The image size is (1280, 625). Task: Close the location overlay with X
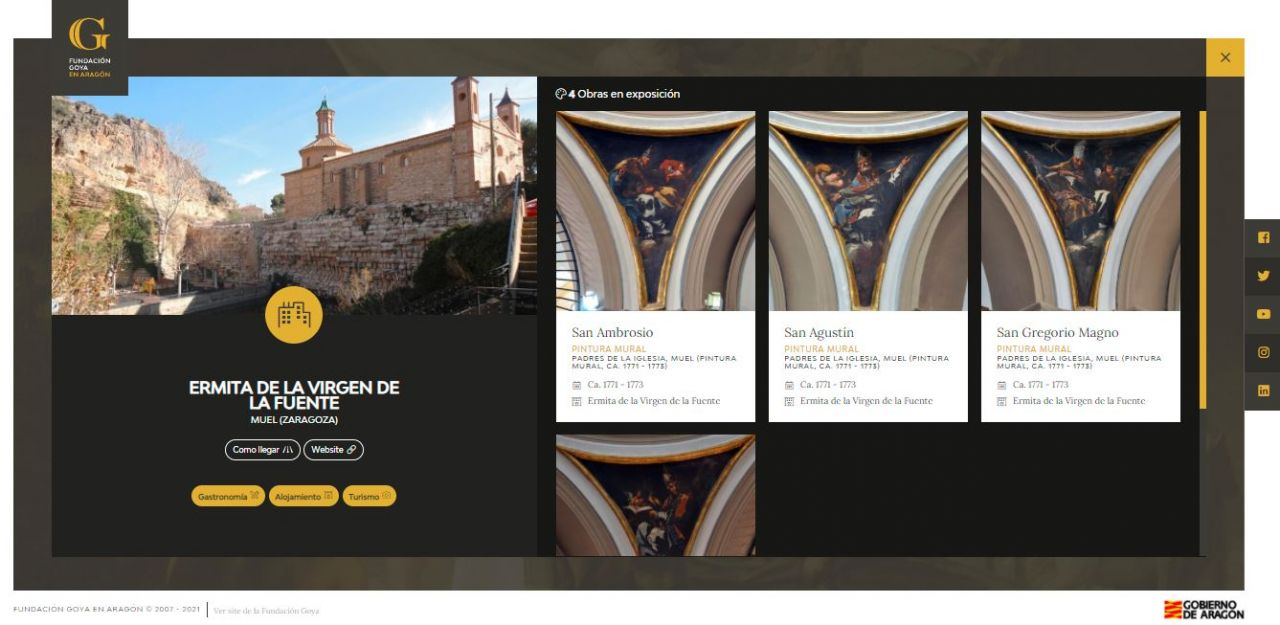tap(1225, 58)
